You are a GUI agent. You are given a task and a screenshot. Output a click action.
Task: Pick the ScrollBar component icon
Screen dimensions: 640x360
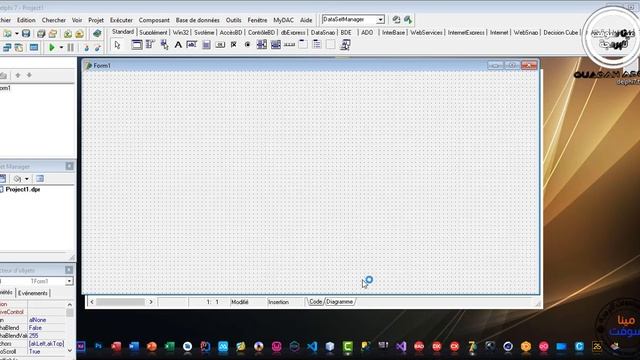click(x=289, y=45)
